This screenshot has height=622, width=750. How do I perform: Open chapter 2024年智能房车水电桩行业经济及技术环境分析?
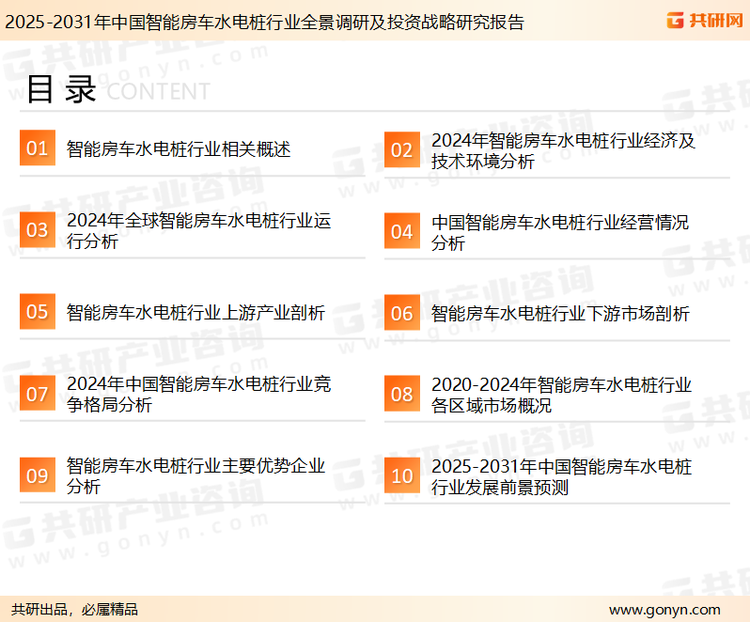563,151
